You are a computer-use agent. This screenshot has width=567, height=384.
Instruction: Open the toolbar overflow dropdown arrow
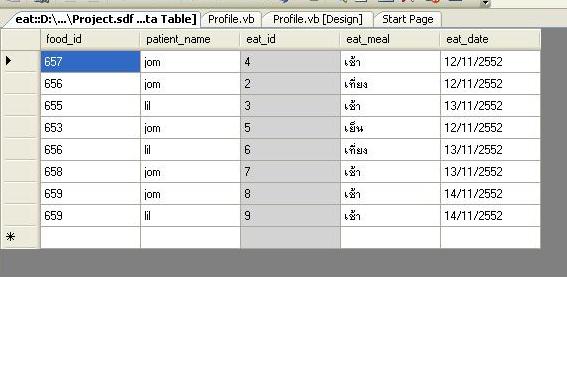[x=485, y=3]
